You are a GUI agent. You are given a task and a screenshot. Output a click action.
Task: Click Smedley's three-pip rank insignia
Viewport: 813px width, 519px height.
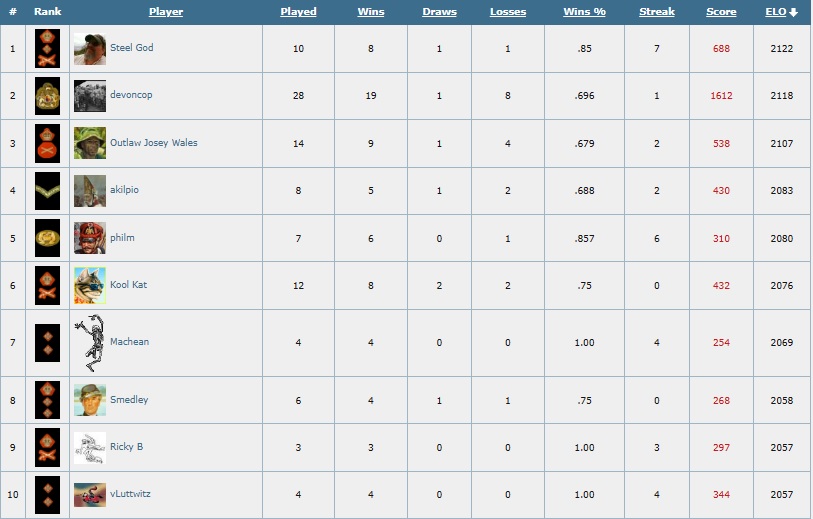[x=47, y=400]
